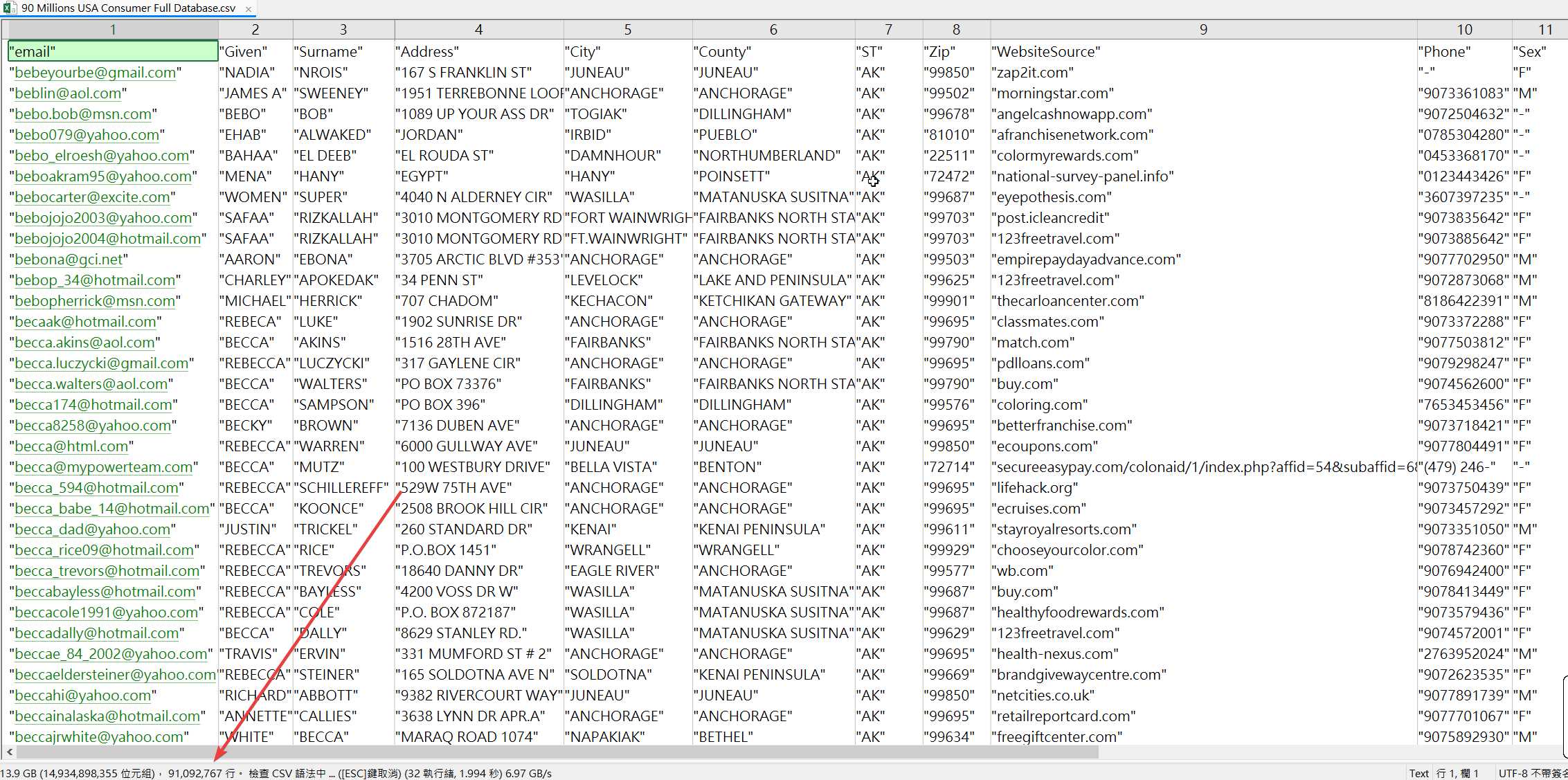Select the "TOGIAK" city cell
This screenshot has width=1568, height=780.
628,114
